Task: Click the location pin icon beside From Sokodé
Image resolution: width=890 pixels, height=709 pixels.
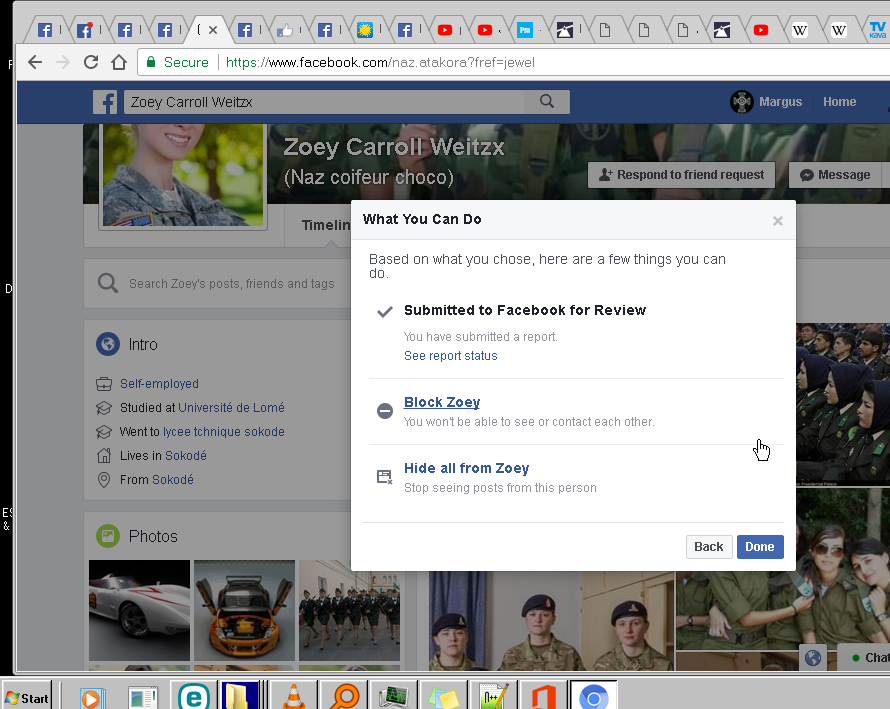Action: coord(104,480)
